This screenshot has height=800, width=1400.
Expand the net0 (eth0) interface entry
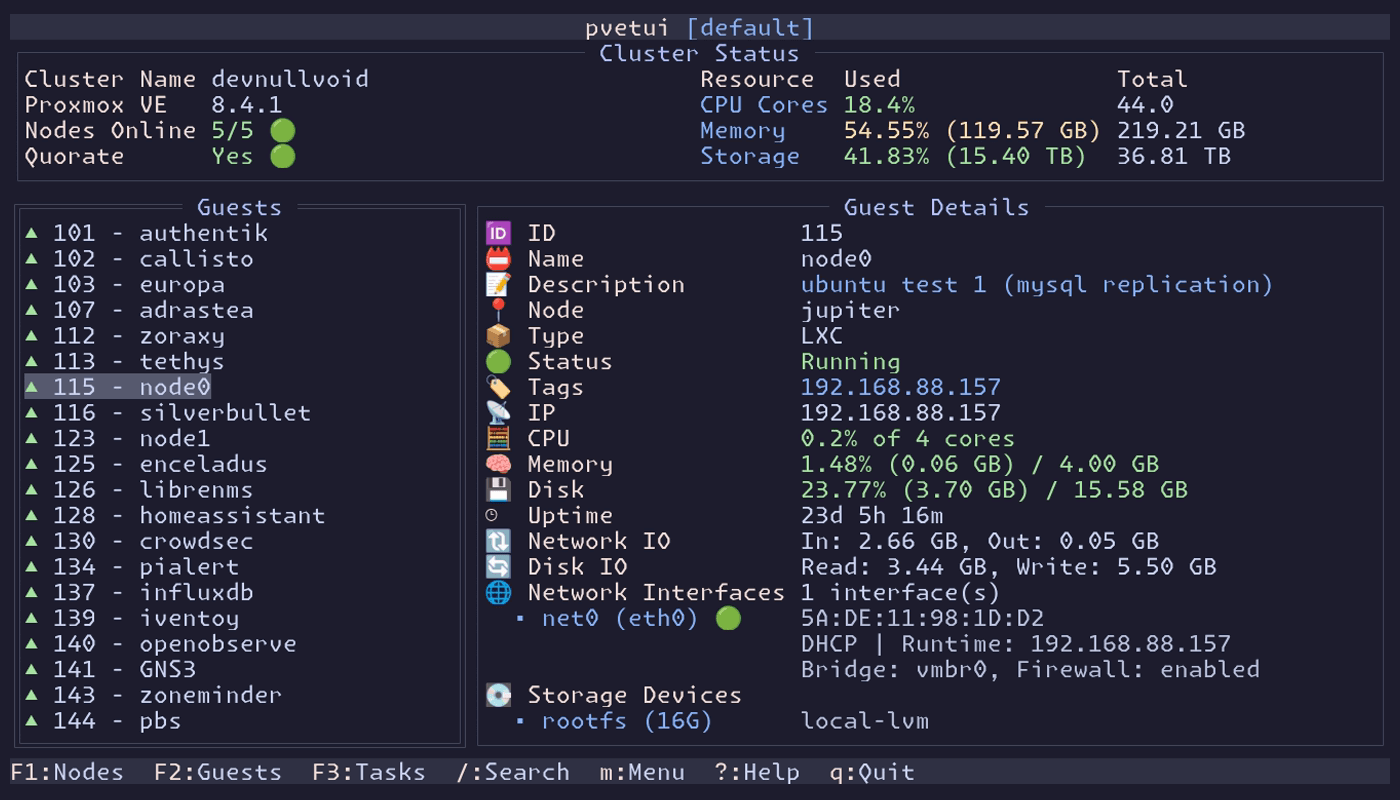pos(619,618)
